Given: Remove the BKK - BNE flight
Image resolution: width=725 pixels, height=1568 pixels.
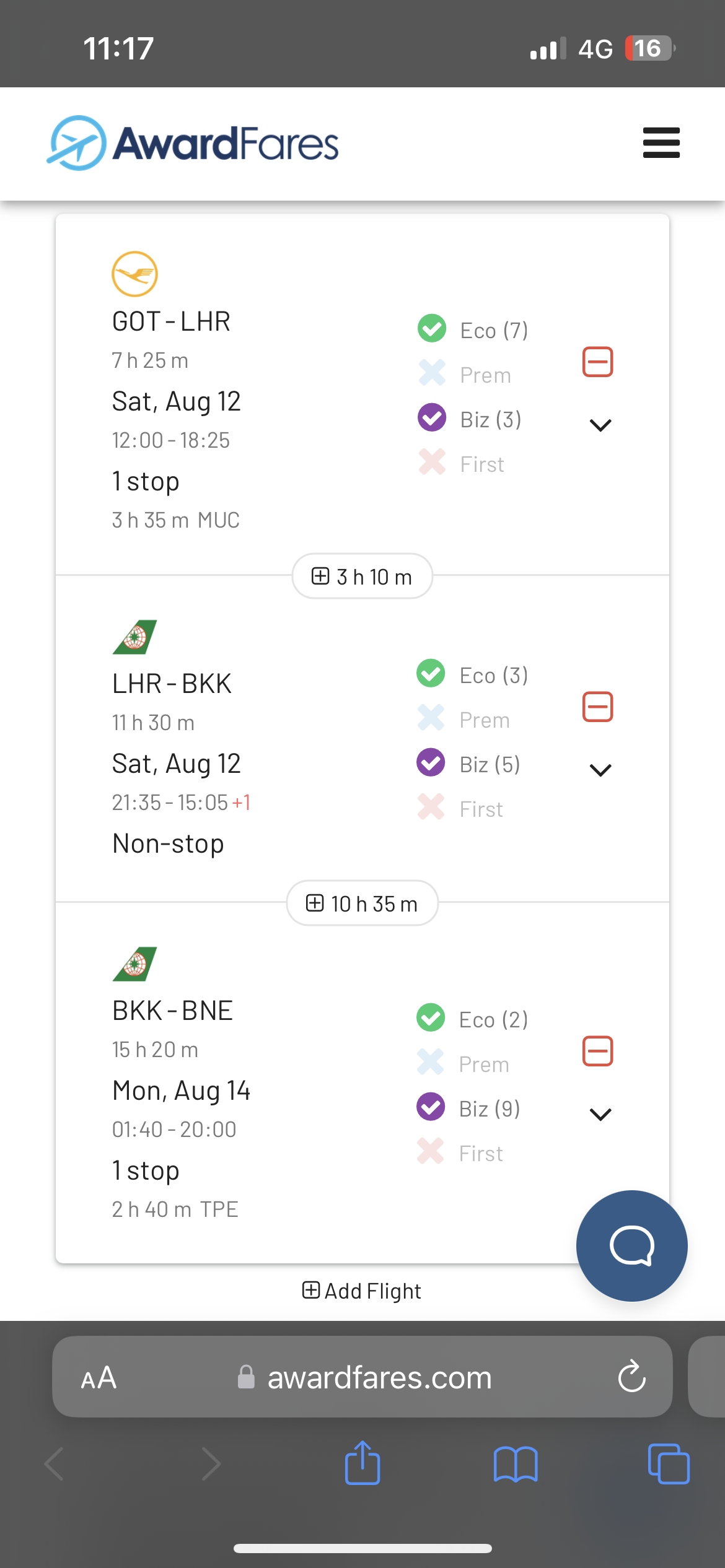Looking at the screenshot, I should point(597,1052).
